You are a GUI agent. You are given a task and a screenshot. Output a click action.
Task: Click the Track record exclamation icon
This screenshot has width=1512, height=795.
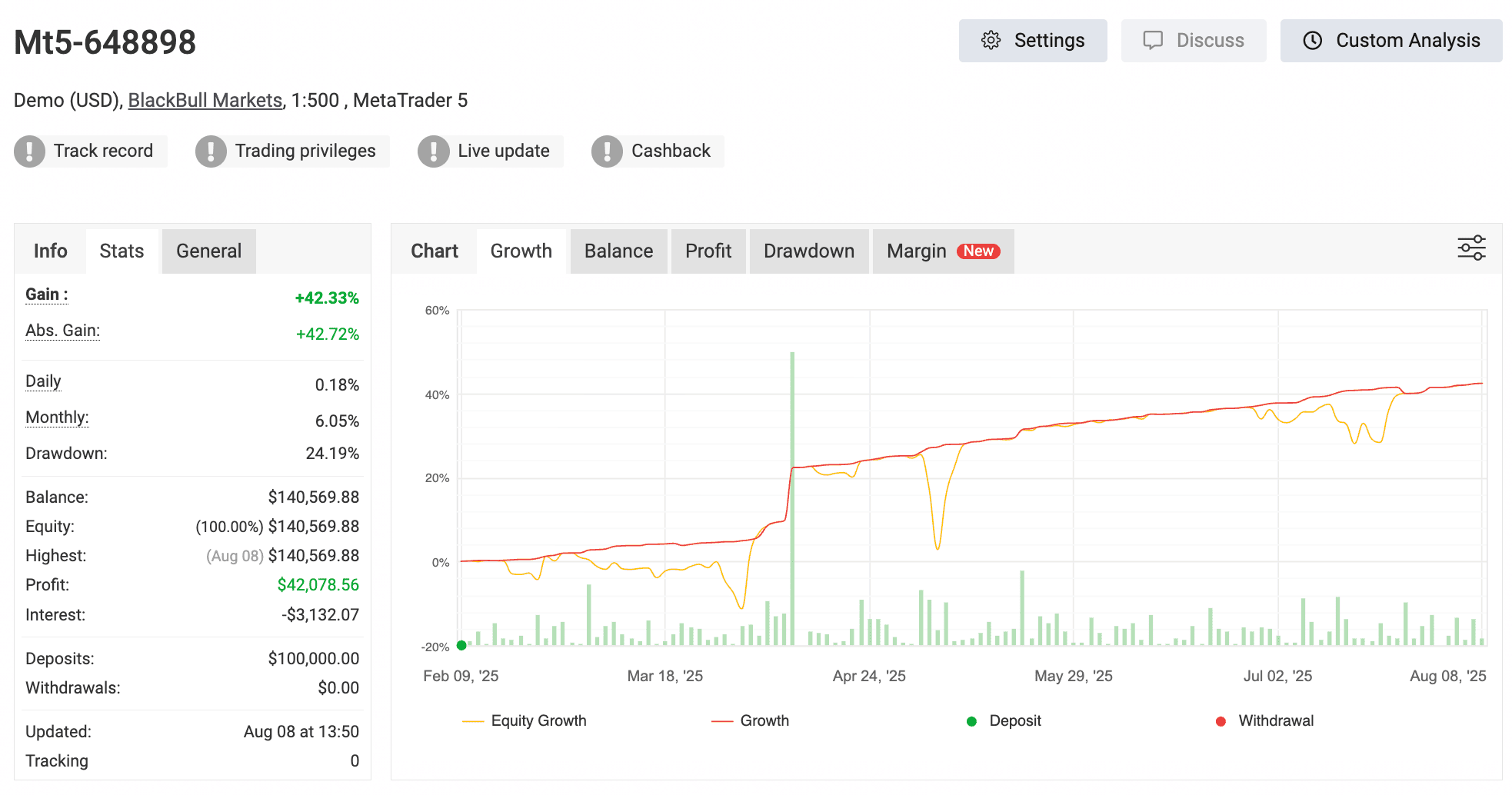(30, 151)
